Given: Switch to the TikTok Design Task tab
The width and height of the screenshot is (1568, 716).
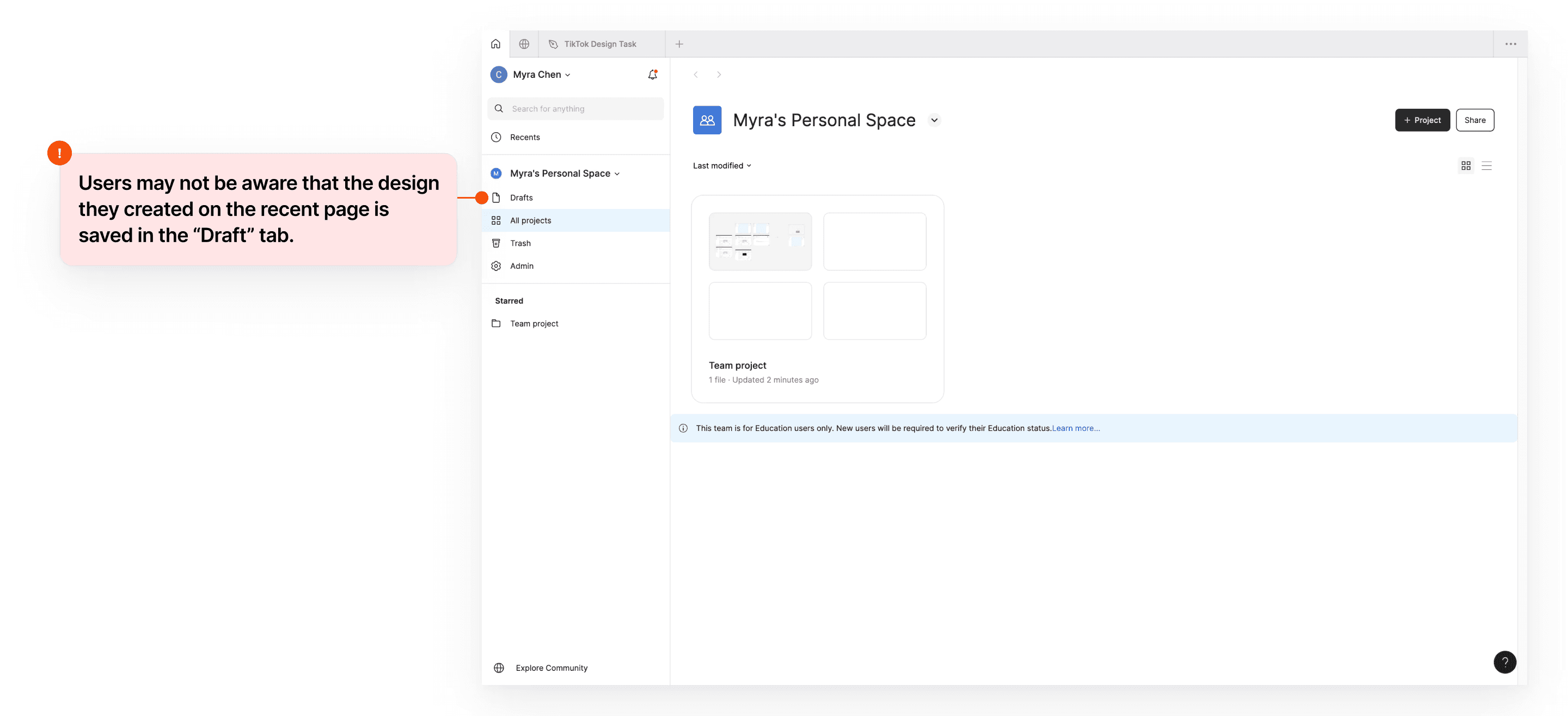Looking at the screenshot, I should tap(599, 44).
